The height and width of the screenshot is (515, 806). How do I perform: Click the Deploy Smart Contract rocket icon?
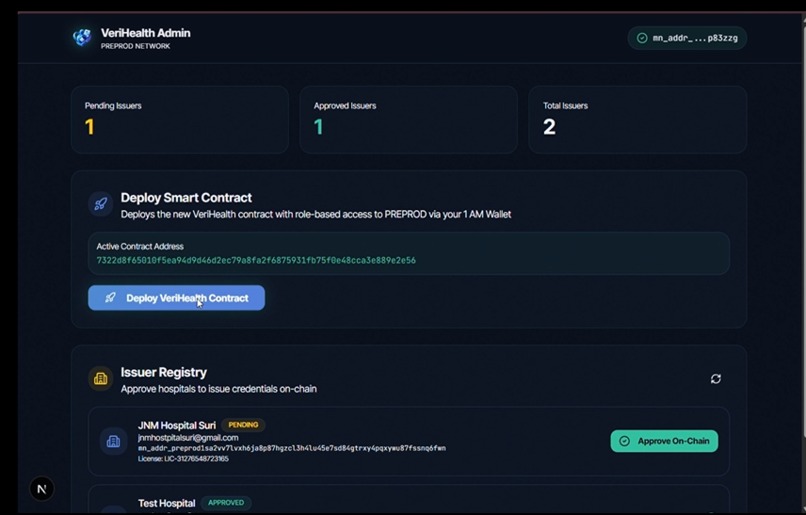coord(101,204)
